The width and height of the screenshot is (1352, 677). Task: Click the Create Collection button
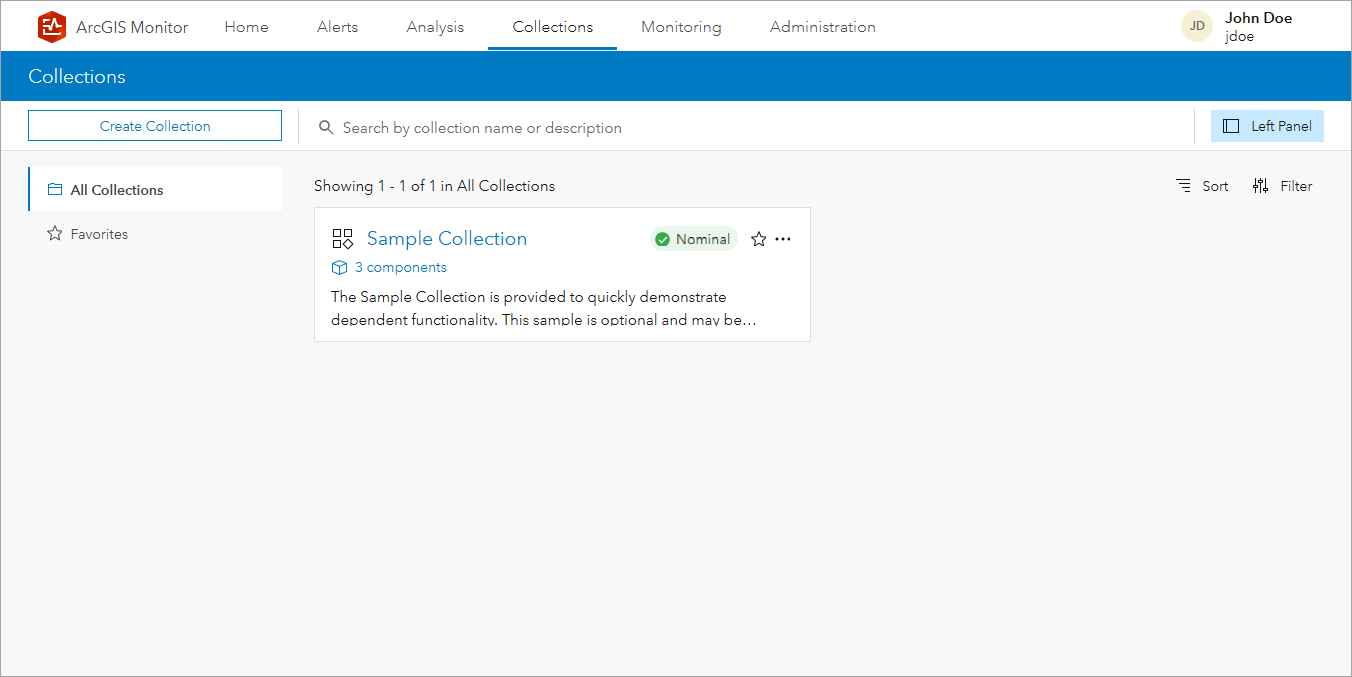154,126
